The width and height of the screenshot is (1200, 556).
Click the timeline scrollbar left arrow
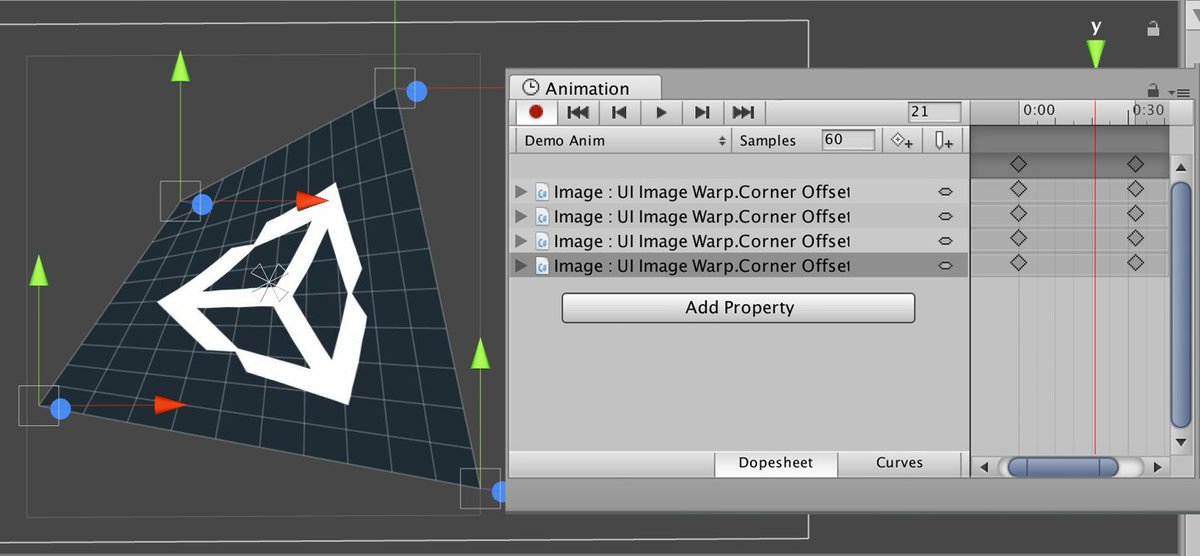click(984, 467)
